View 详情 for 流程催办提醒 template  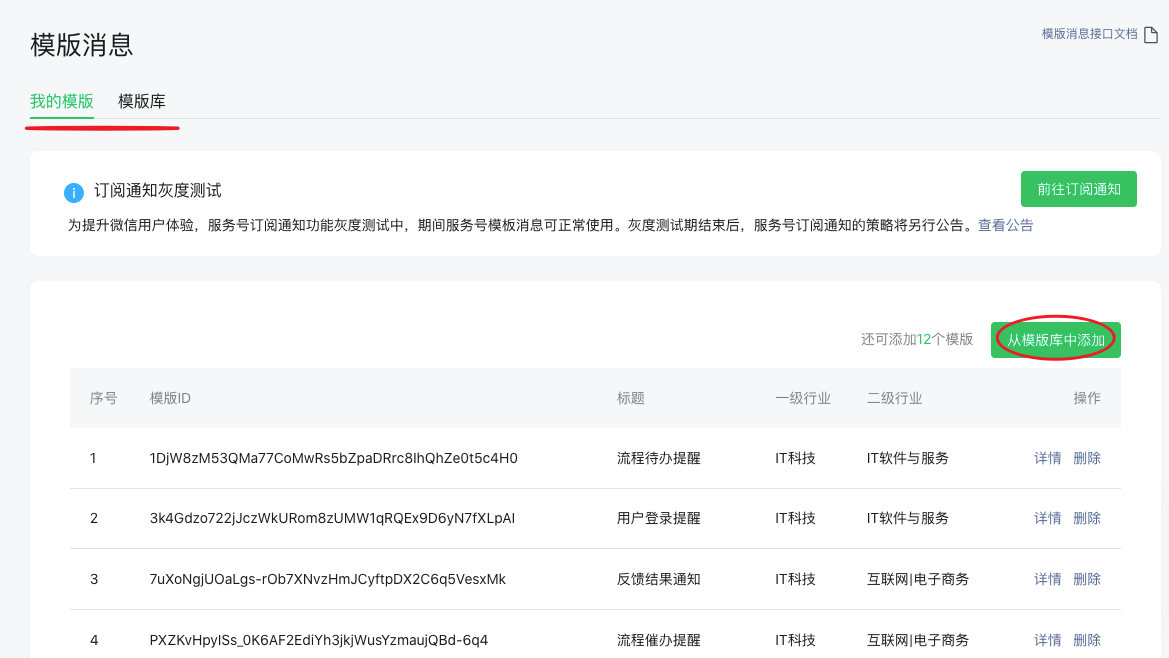coord(1047,640)
